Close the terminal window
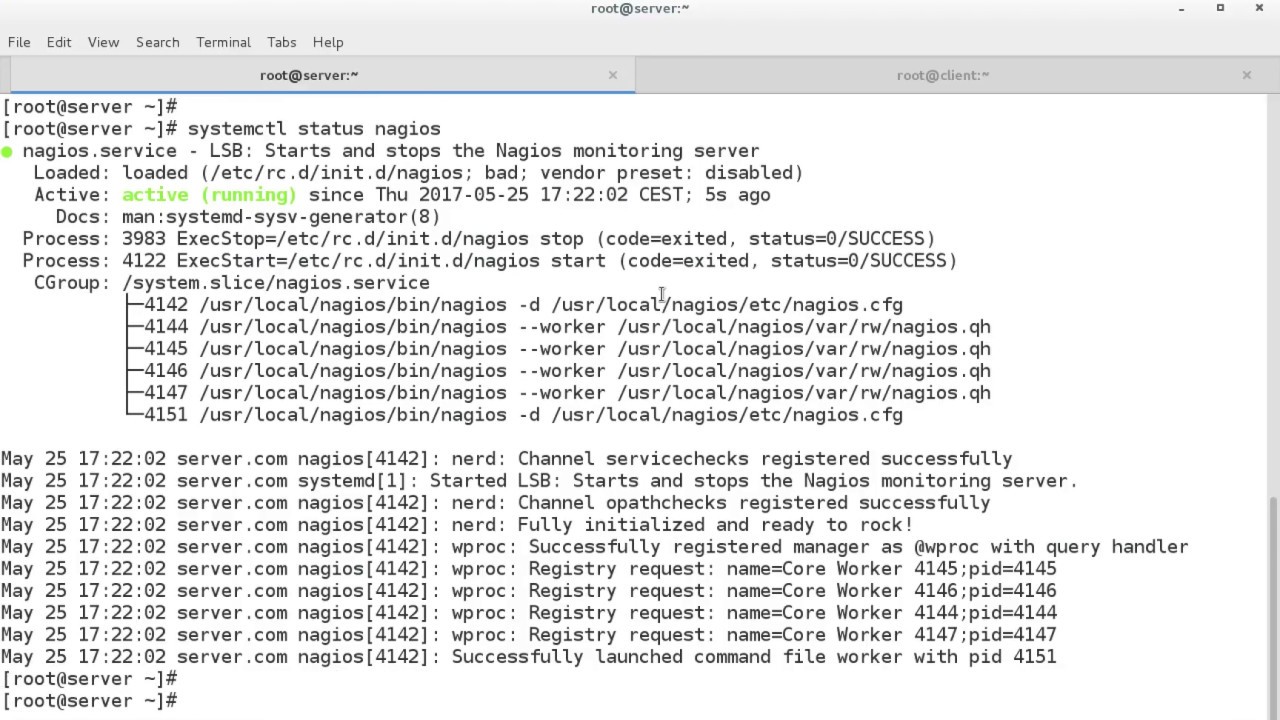The width and height of the screenshot is (1280, 720). [x=1259, y=8]
